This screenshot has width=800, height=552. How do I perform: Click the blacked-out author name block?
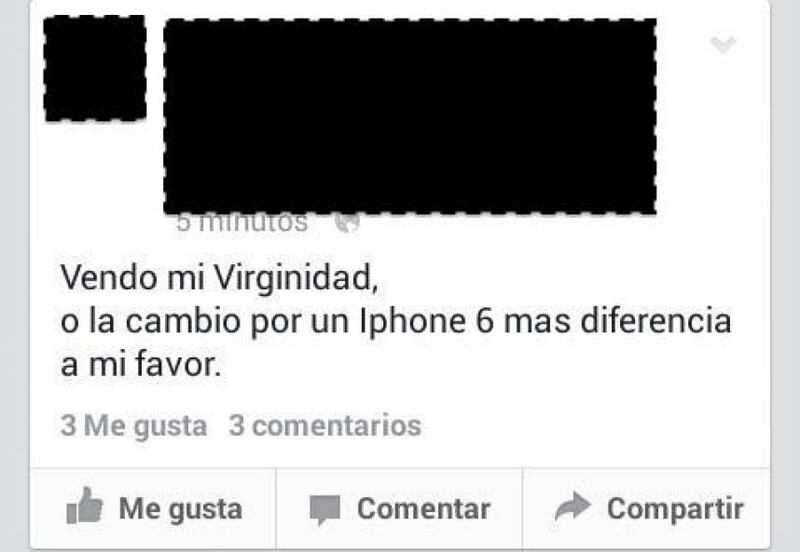point(410,116)
